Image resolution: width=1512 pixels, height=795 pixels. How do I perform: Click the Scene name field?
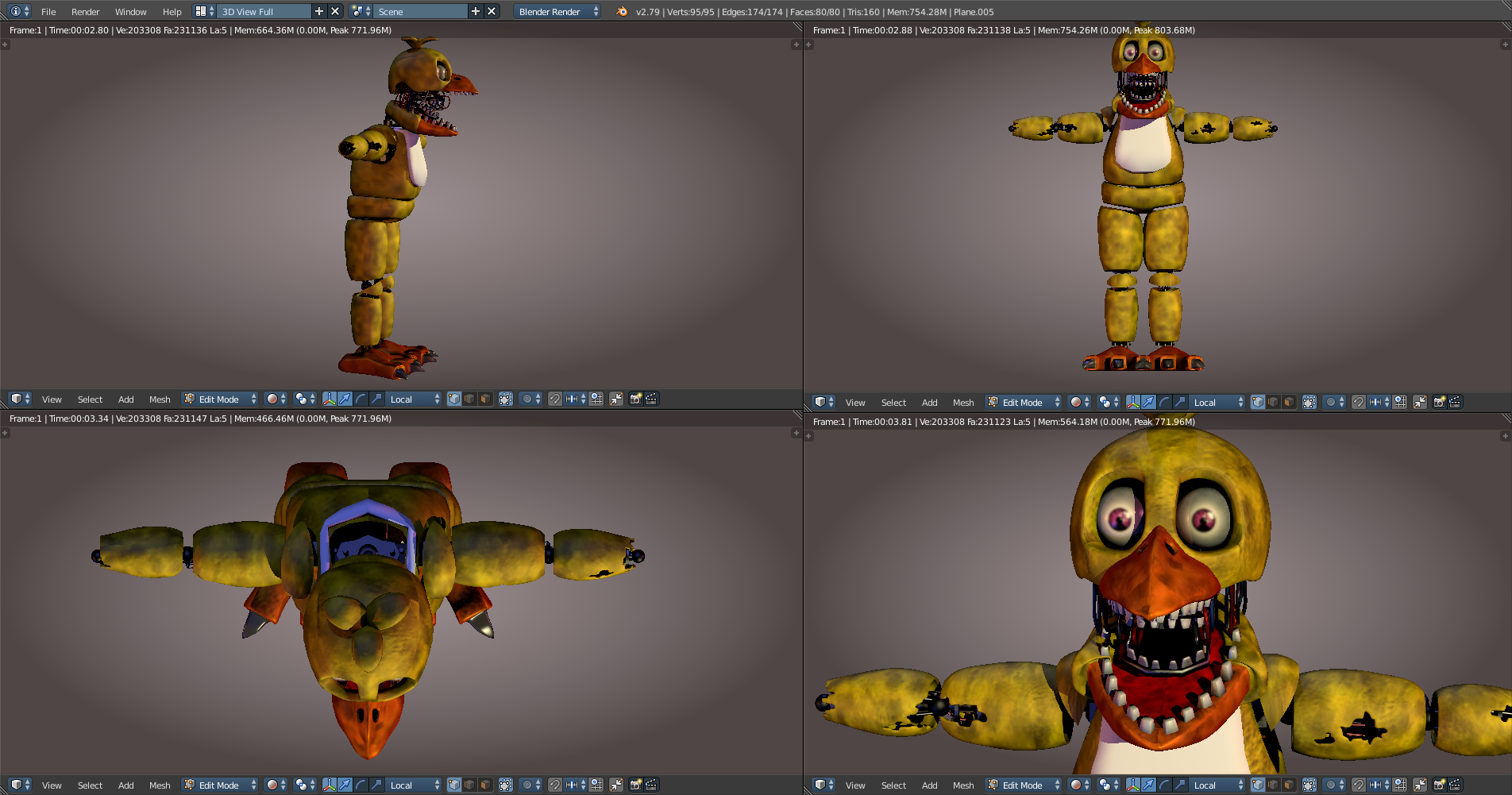[x=420, y=11]
